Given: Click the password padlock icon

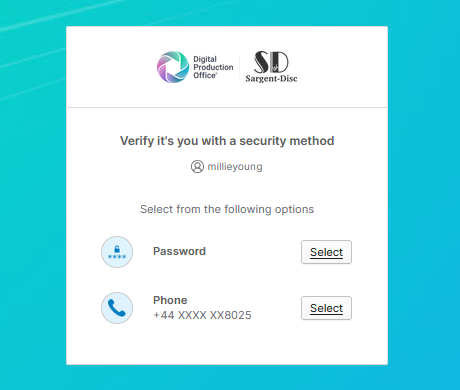Looking at the screenshot, I should tap(117, 252).
